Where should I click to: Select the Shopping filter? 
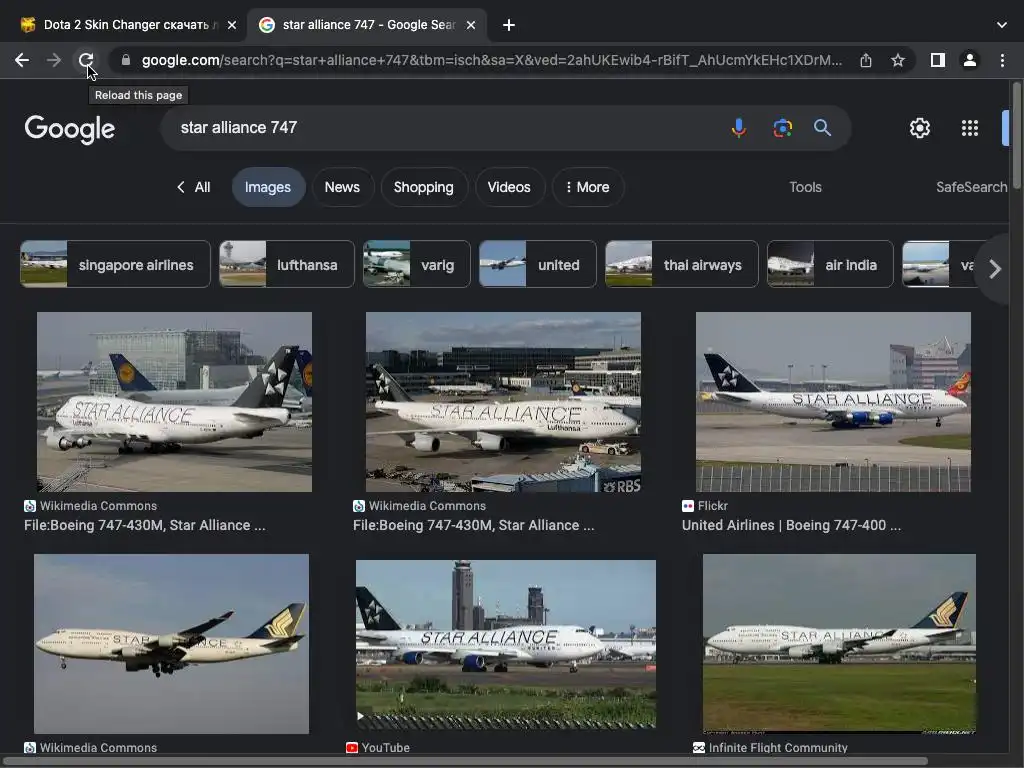[424, 187]
